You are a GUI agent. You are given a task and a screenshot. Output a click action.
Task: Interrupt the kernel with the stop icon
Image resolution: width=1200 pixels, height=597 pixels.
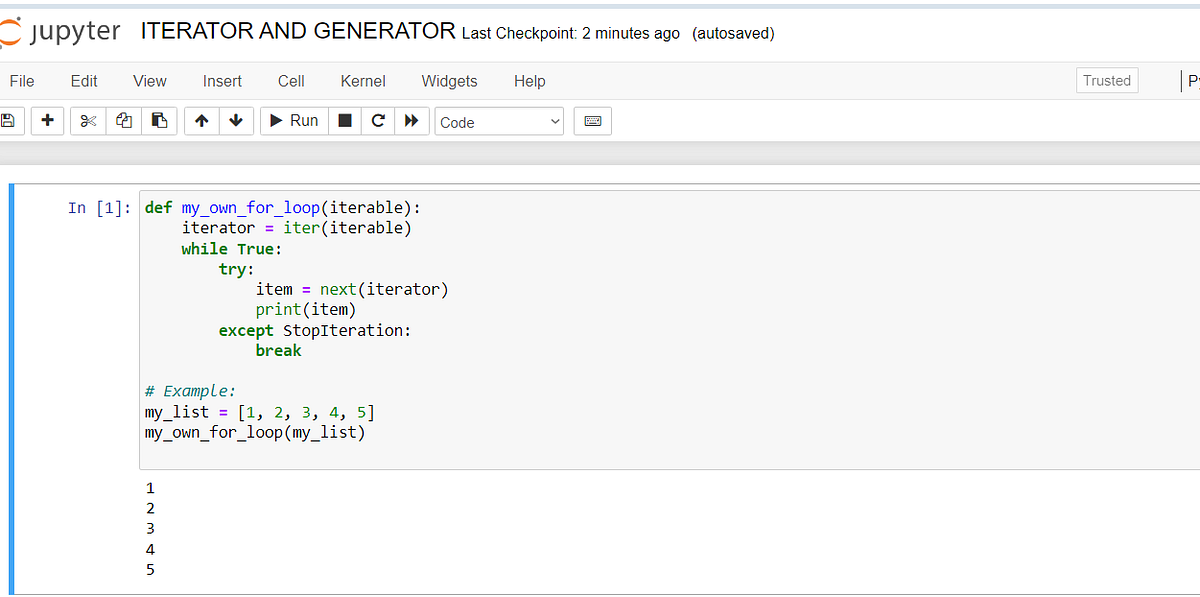(344, 120)
